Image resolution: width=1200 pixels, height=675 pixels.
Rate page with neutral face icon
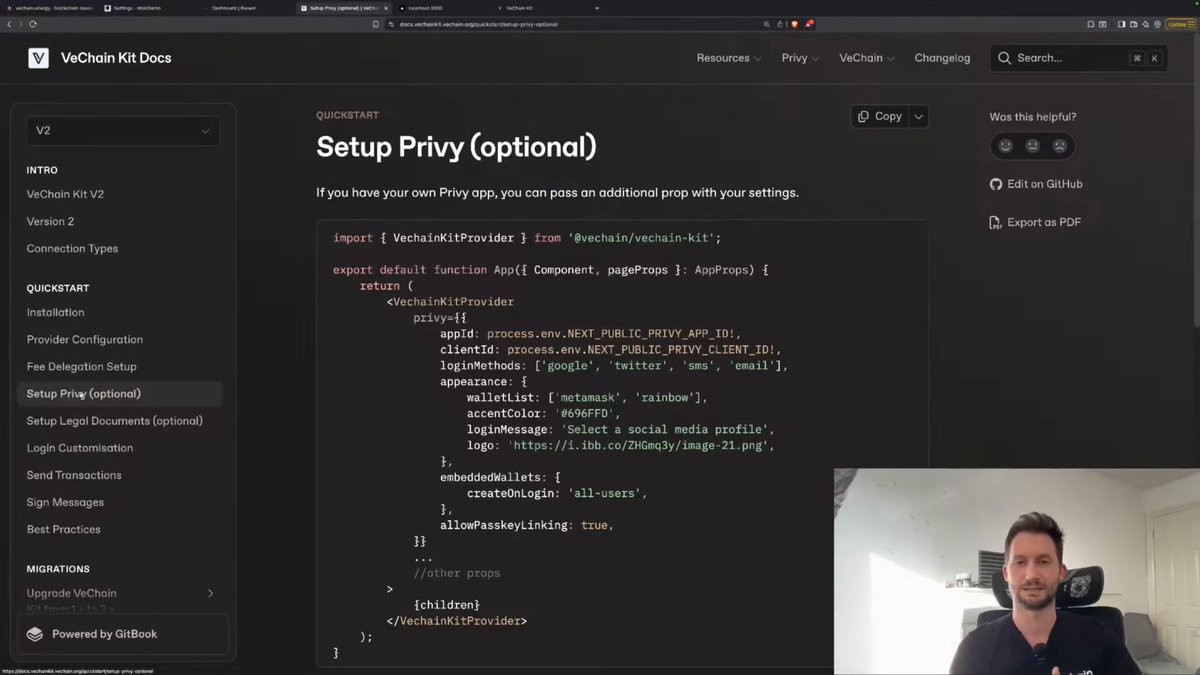[x=1033, y=146]
